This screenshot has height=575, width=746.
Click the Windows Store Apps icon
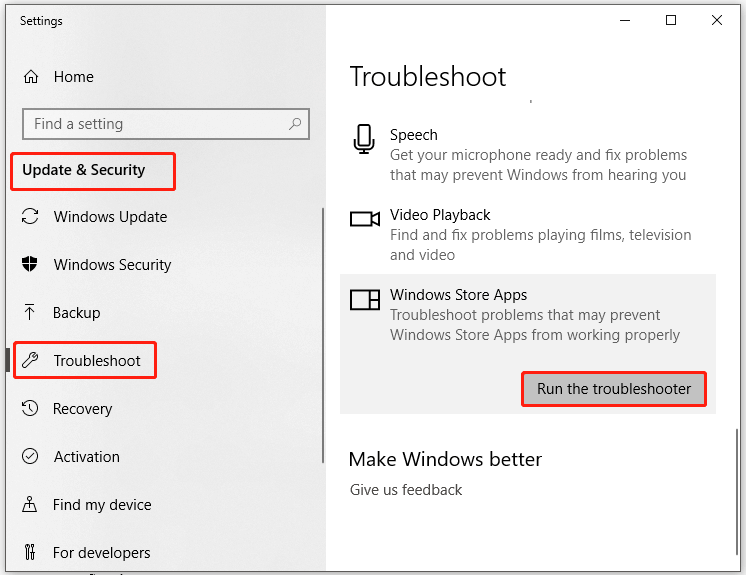(x=364, y=299)
